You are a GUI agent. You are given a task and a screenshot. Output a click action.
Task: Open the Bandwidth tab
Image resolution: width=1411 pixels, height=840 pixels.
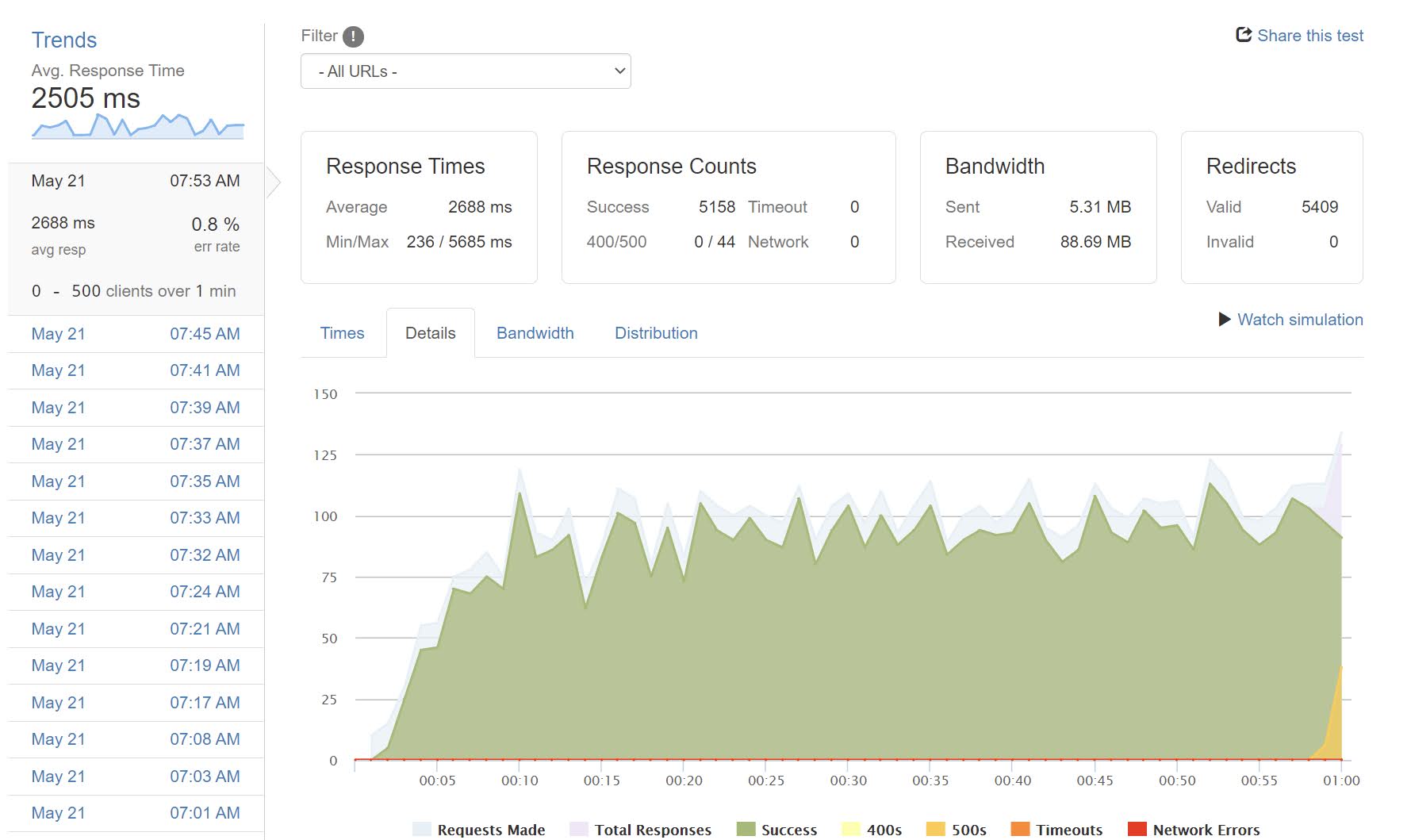pyautogui.click(x=535, y=333)
